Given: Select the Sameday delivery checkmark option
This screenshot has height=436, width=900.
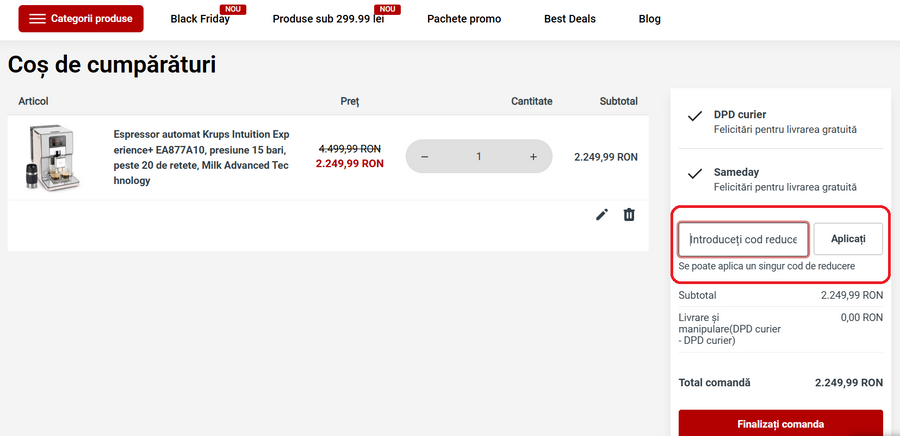Looking at the screenshot, I should (x=695, y=174).
